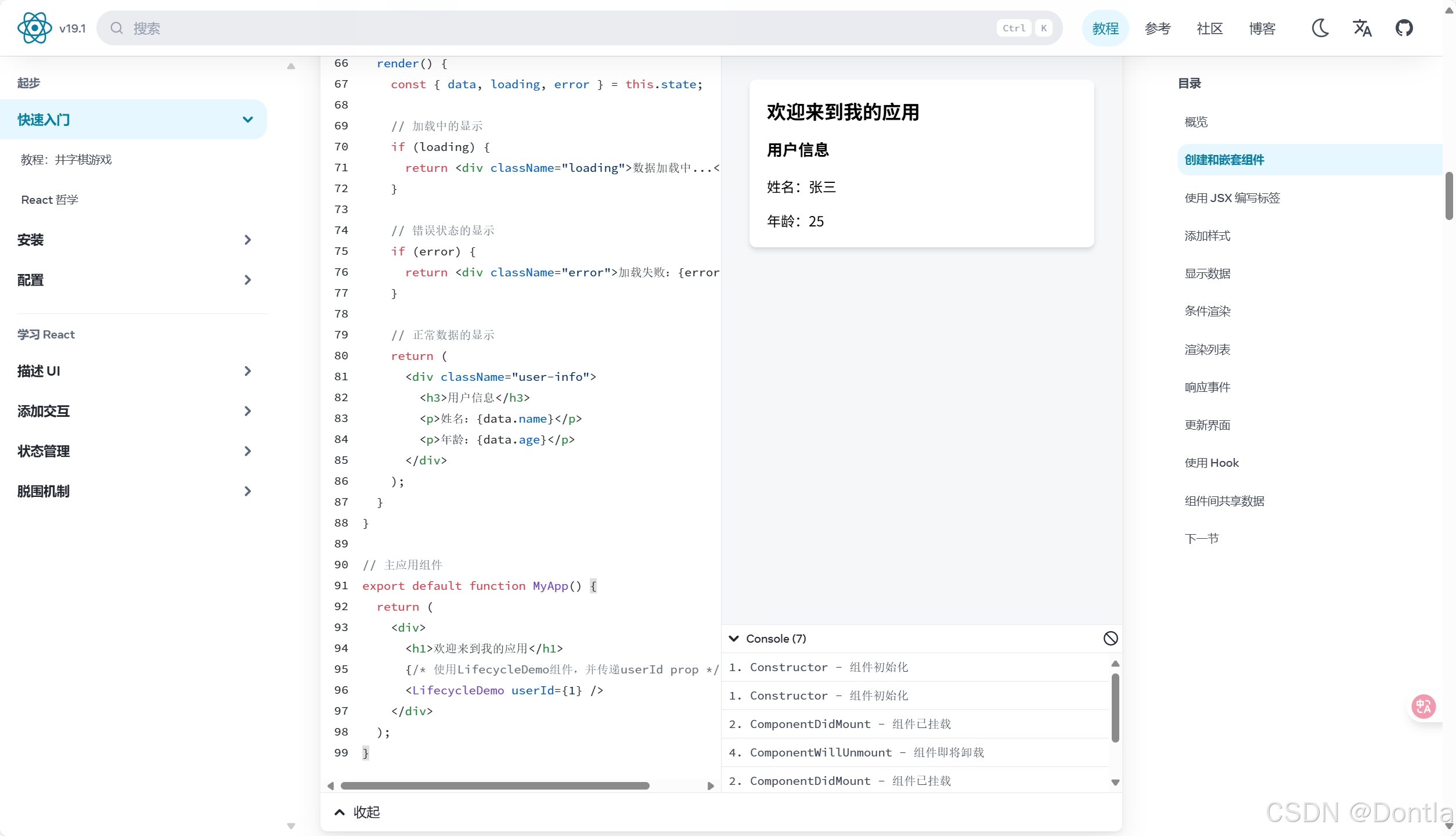This screenshot has width=1456, height=836.
Task: Collapse the sidebar using the top arrow icon
Action: click(291, 66)
